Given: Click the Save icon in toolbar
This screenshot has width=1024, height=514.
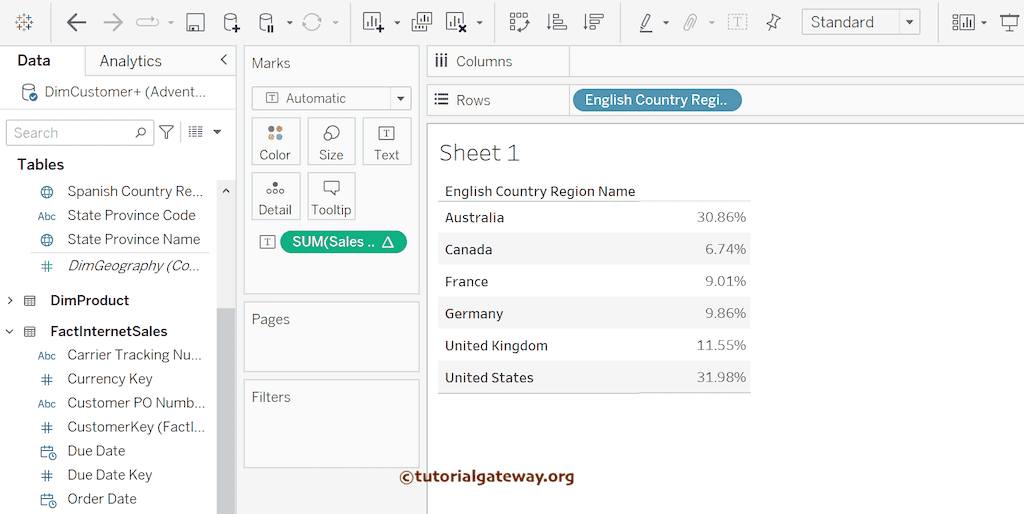Looking at the screenshot, I should click(x=196, y=22).
